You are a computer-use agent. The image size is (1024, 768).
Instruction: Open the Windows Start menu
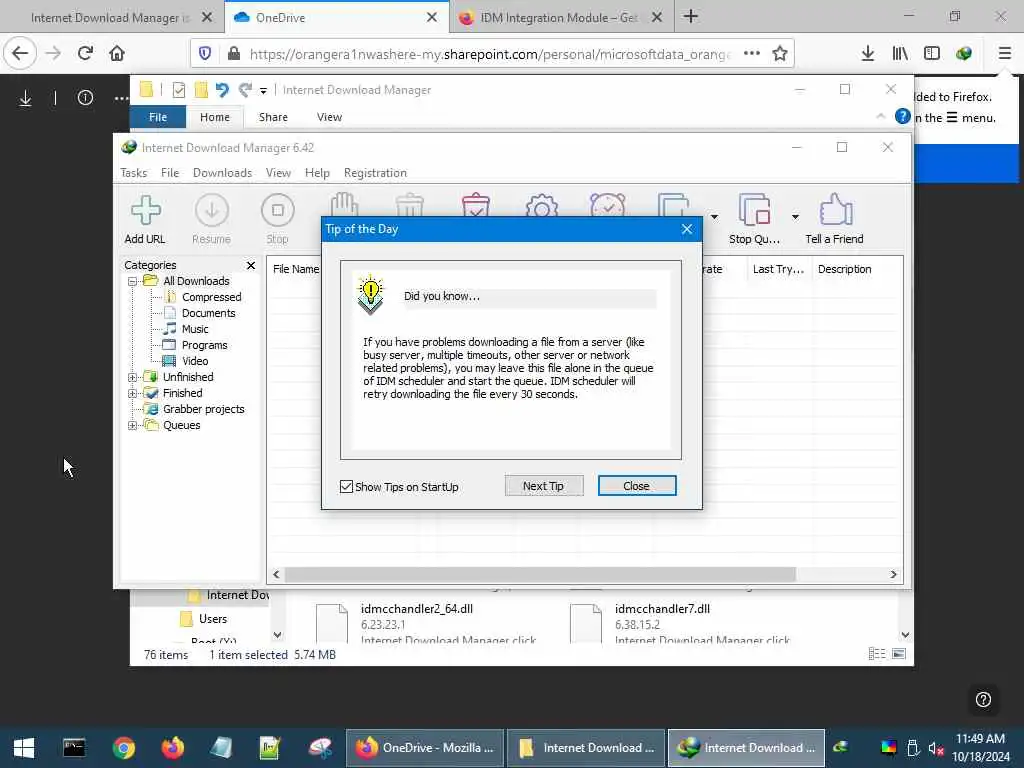24,748
